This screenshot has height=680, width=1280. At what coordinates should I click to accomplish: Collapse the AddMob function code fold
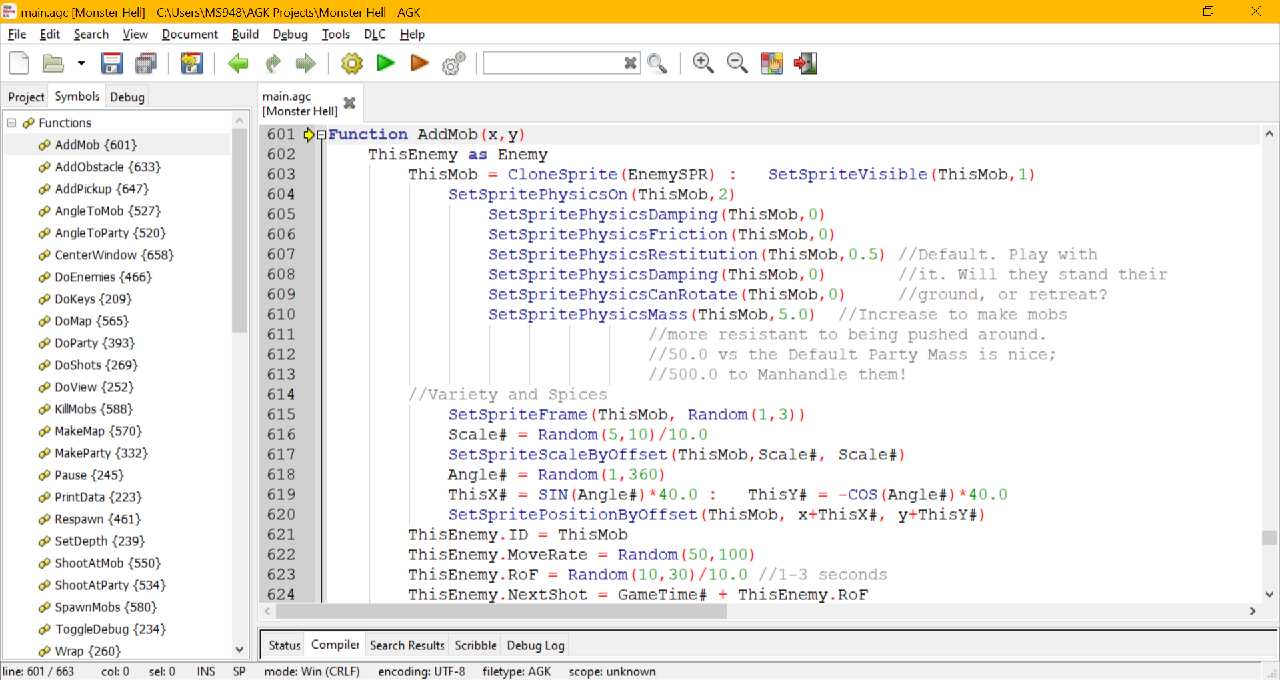point(321,135)
